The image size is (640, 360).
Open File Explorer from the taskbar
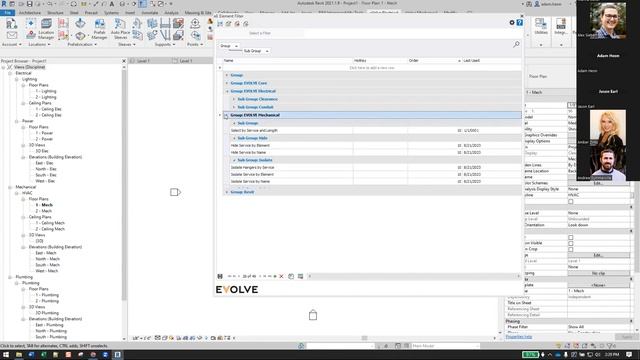(19, 355)
